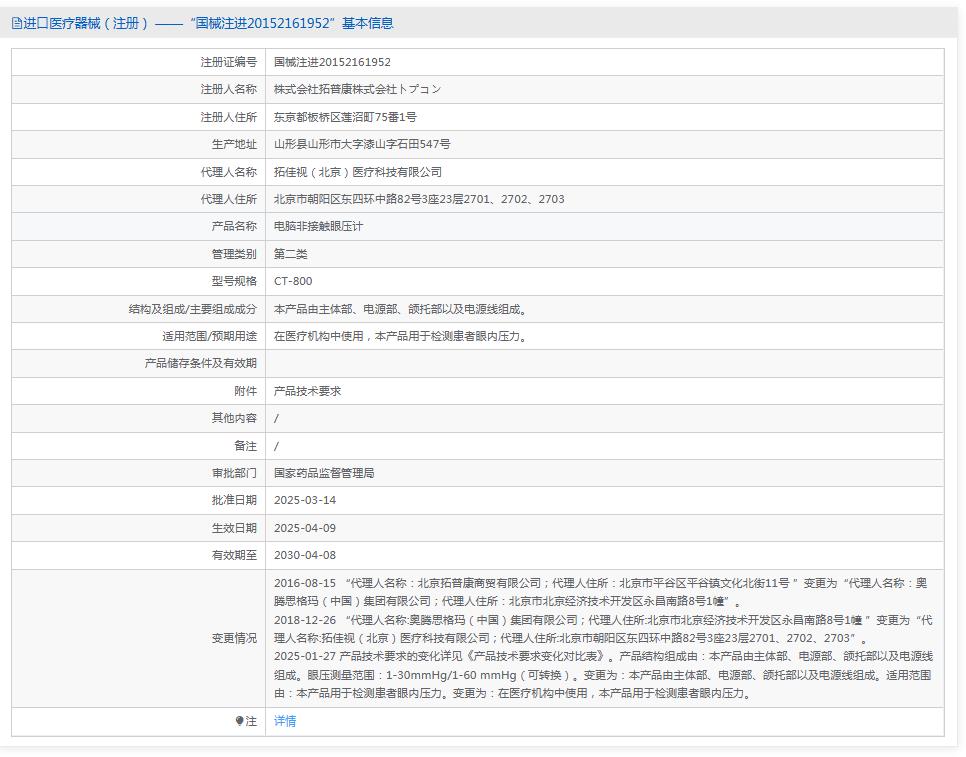Click the 有效期至 label

click(233, 555)
